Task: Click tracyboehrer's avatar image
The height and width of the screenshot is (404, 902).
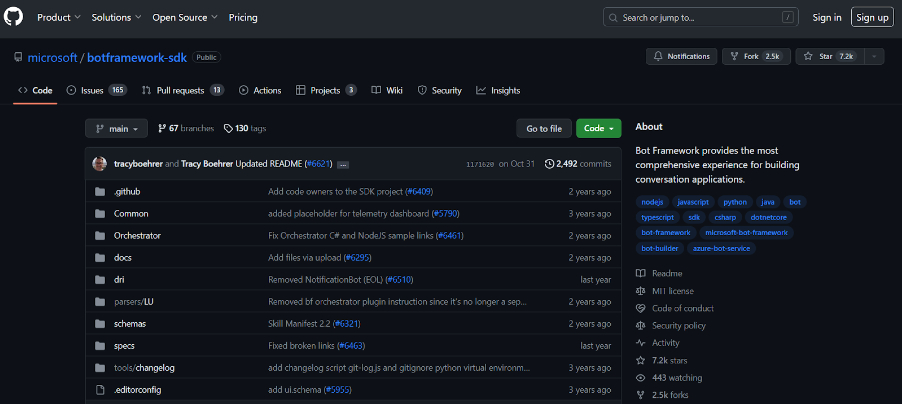Action: point(100,164)
